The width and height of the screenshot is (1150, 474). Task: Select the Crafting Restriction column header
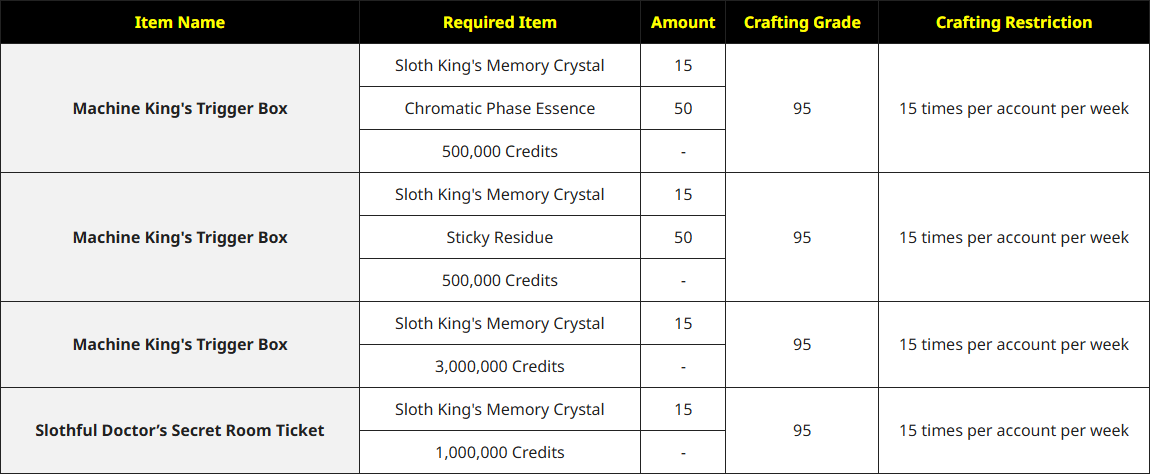click(1013, 22)
